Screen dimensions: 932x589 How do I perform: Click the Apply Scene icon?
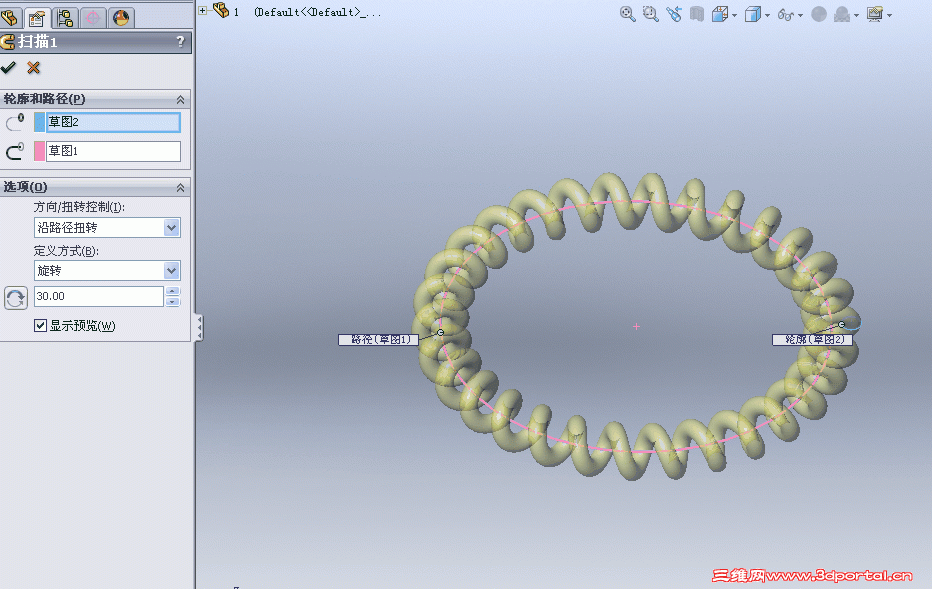(842, 14)
